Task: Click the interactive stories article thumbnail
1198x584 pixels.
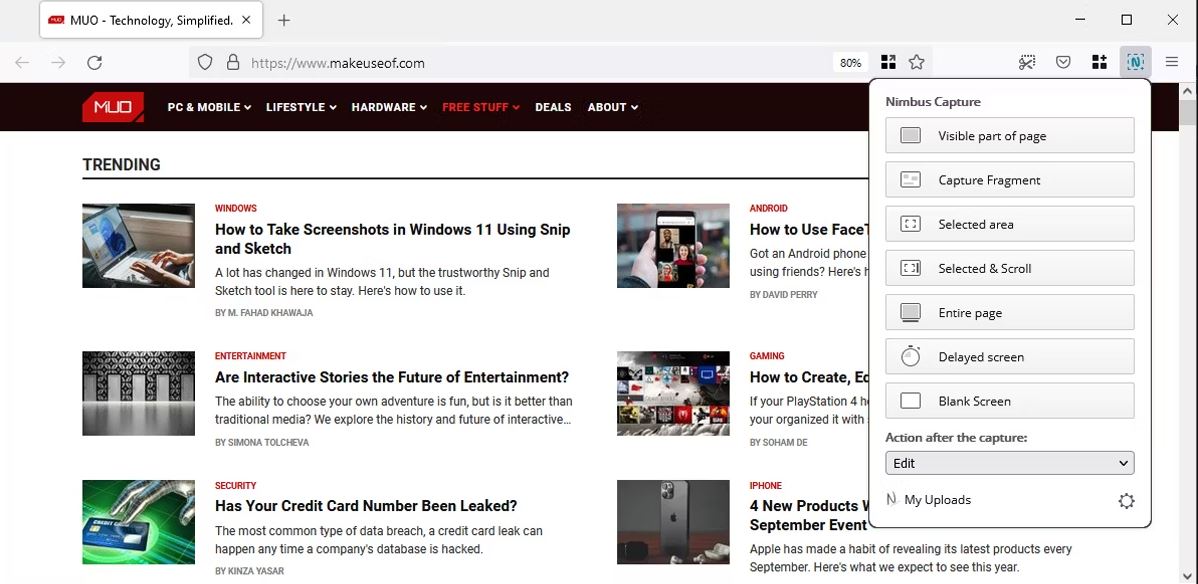Action: (x=138, y=393)
